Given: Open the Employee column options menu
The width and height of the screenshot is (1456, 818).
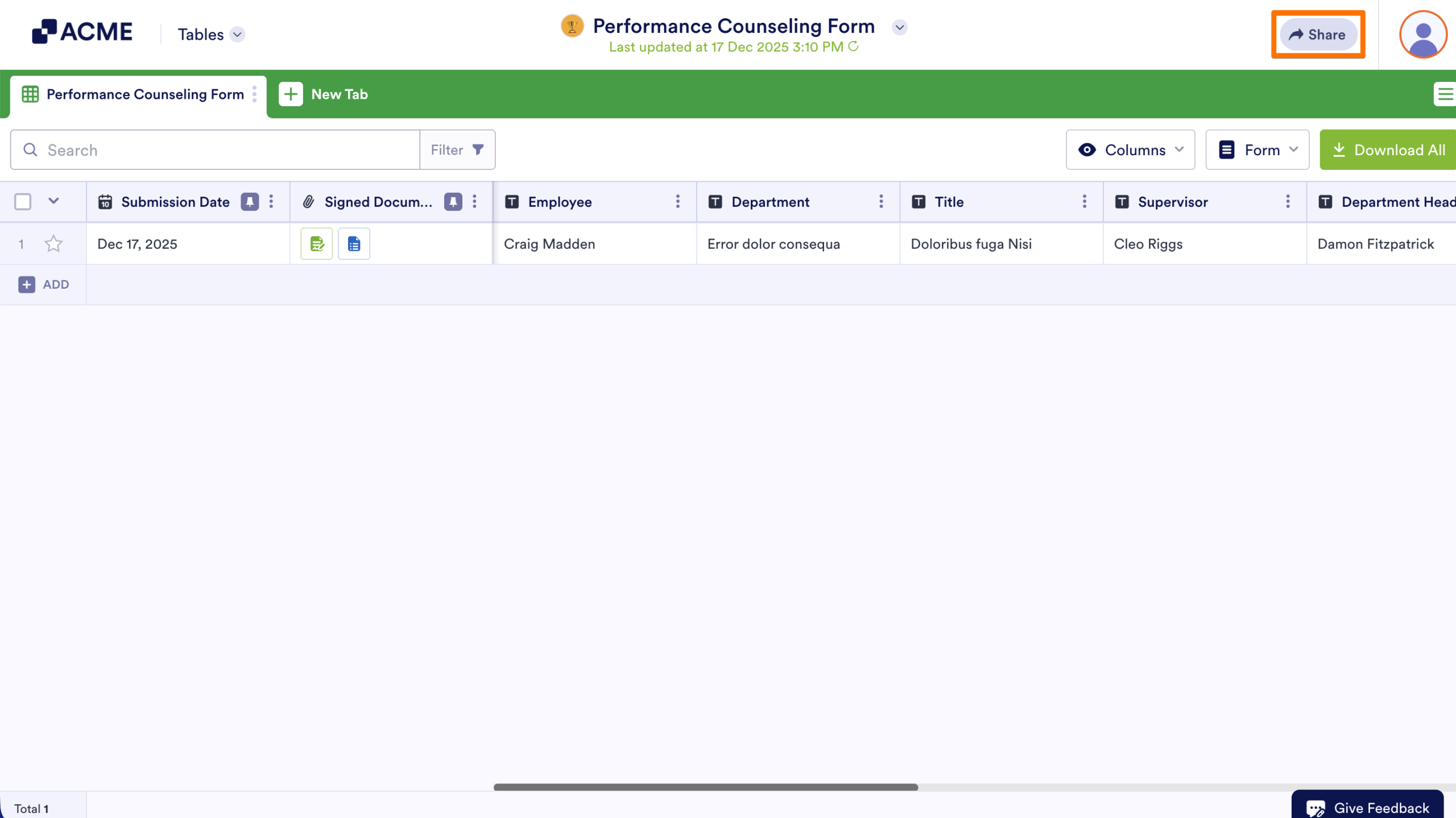Looking at the screenshot, I should click(677, 202).
